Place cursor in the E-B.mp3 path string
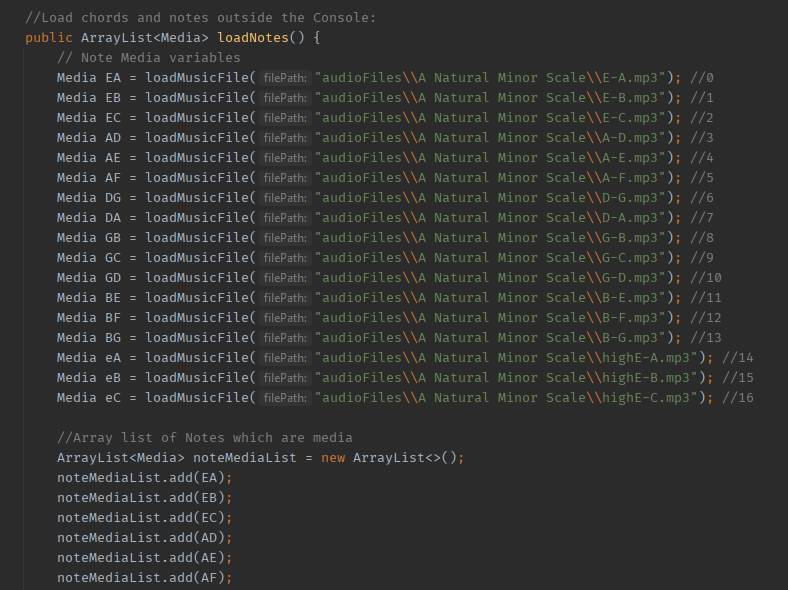788x590 pixels. tap(490, 98)
